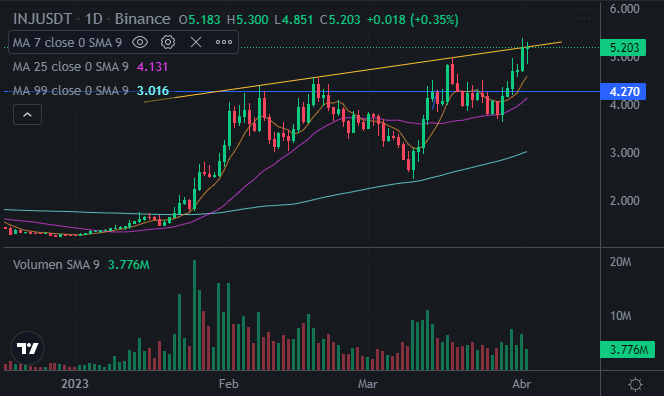Click the Abr date label on time axis

(522, 384)
